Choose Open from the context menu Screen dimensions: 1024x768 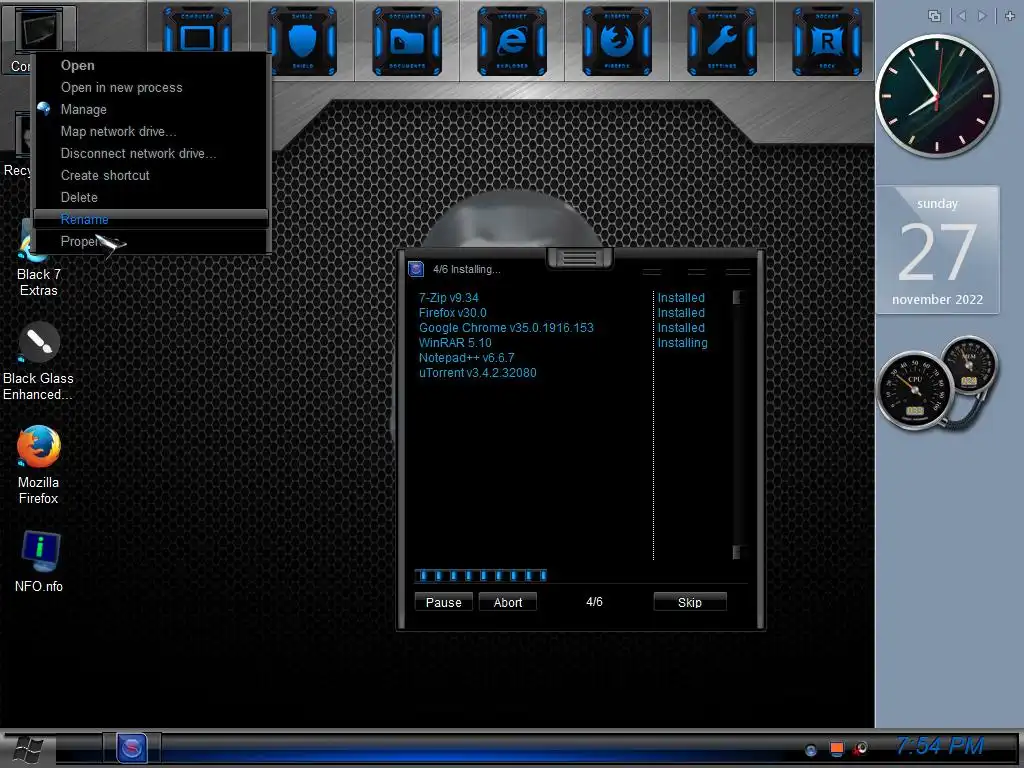tap(151, 65)
